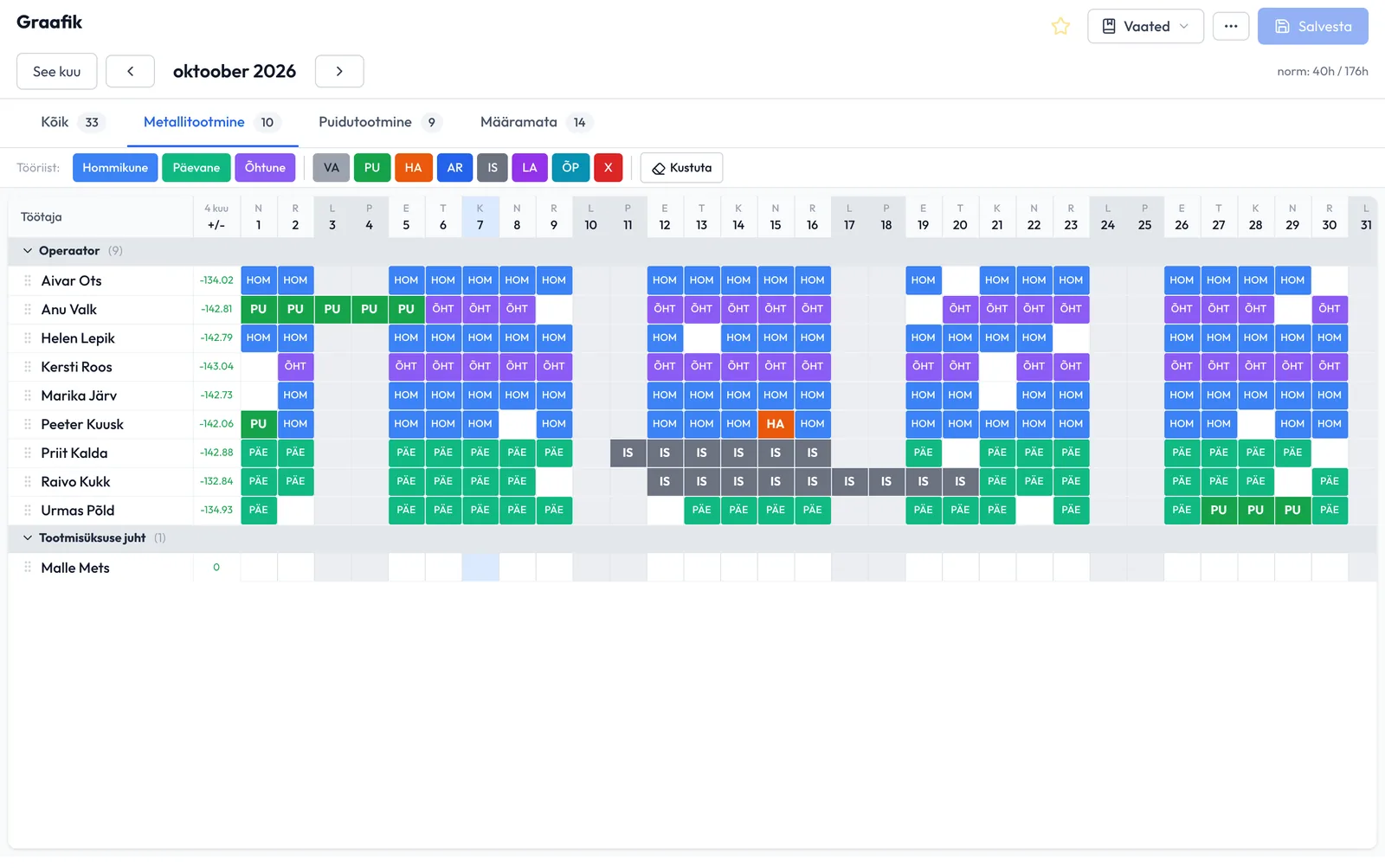Choose the red X tool chip
The image size is (1385, 868).
point(609,168)
